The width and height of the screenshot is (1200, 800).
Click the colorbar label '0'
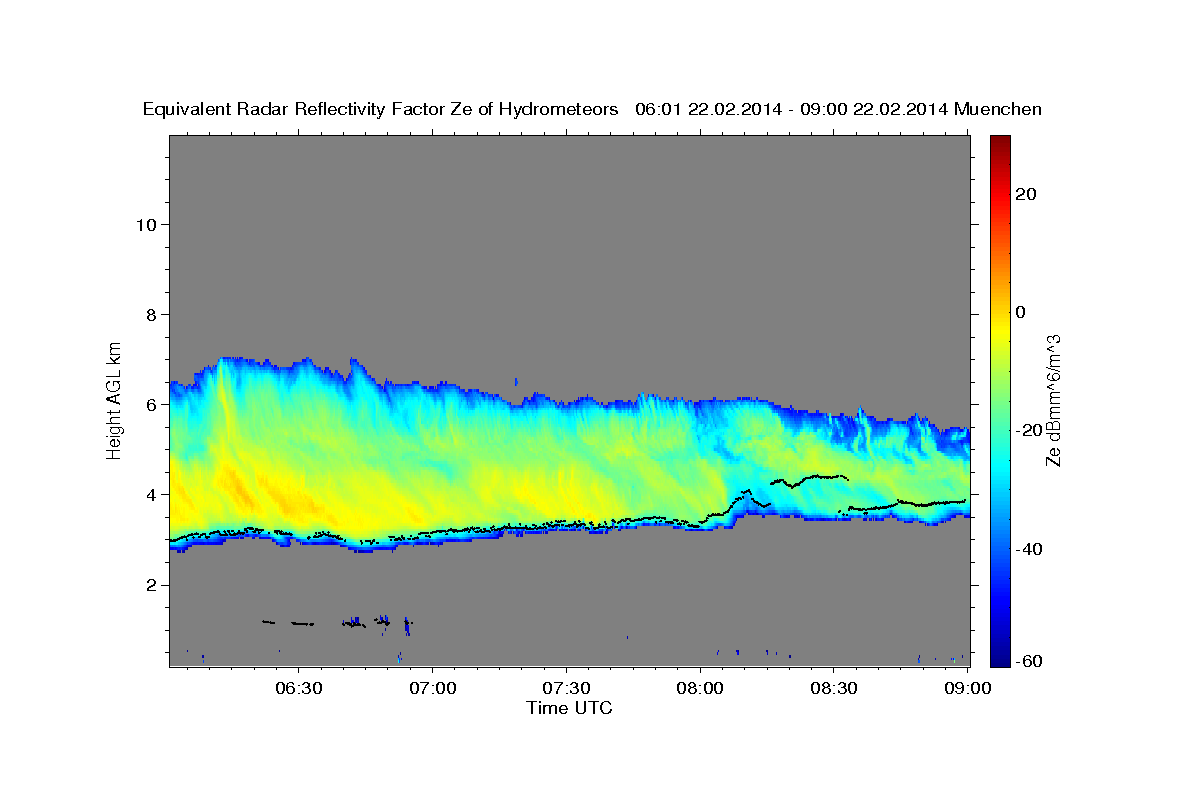click(x=1021, y=312)
